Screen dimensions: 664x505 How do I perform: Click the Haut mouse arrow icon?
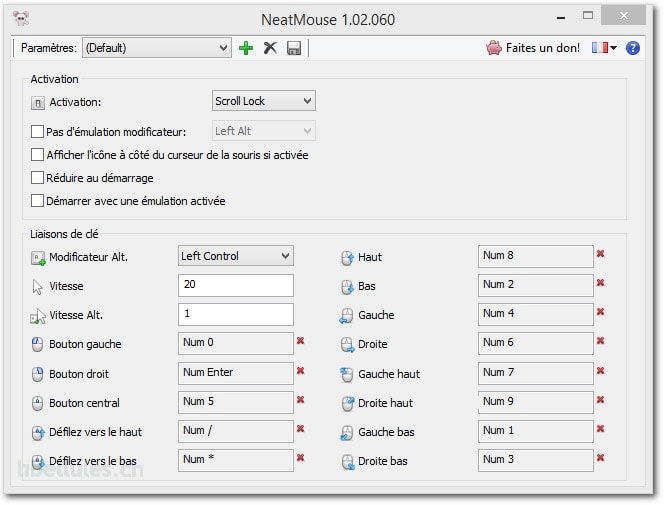[347, 258]
